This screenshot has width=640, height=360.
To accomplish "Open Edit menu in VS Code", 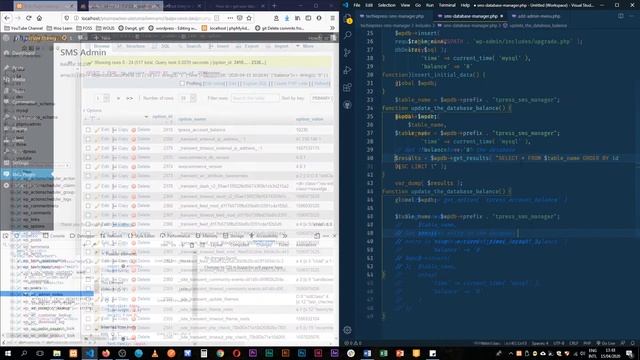I will tap(369, 5).
